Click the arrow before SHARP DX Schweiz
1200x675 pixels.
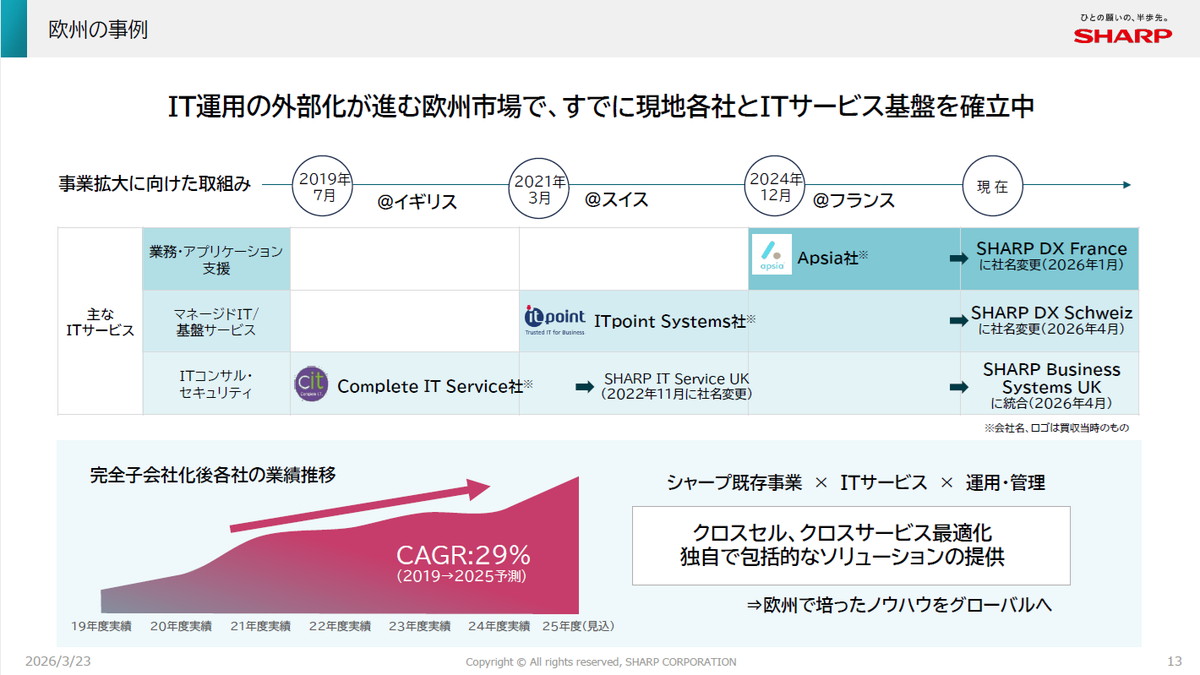pos(958,321)
